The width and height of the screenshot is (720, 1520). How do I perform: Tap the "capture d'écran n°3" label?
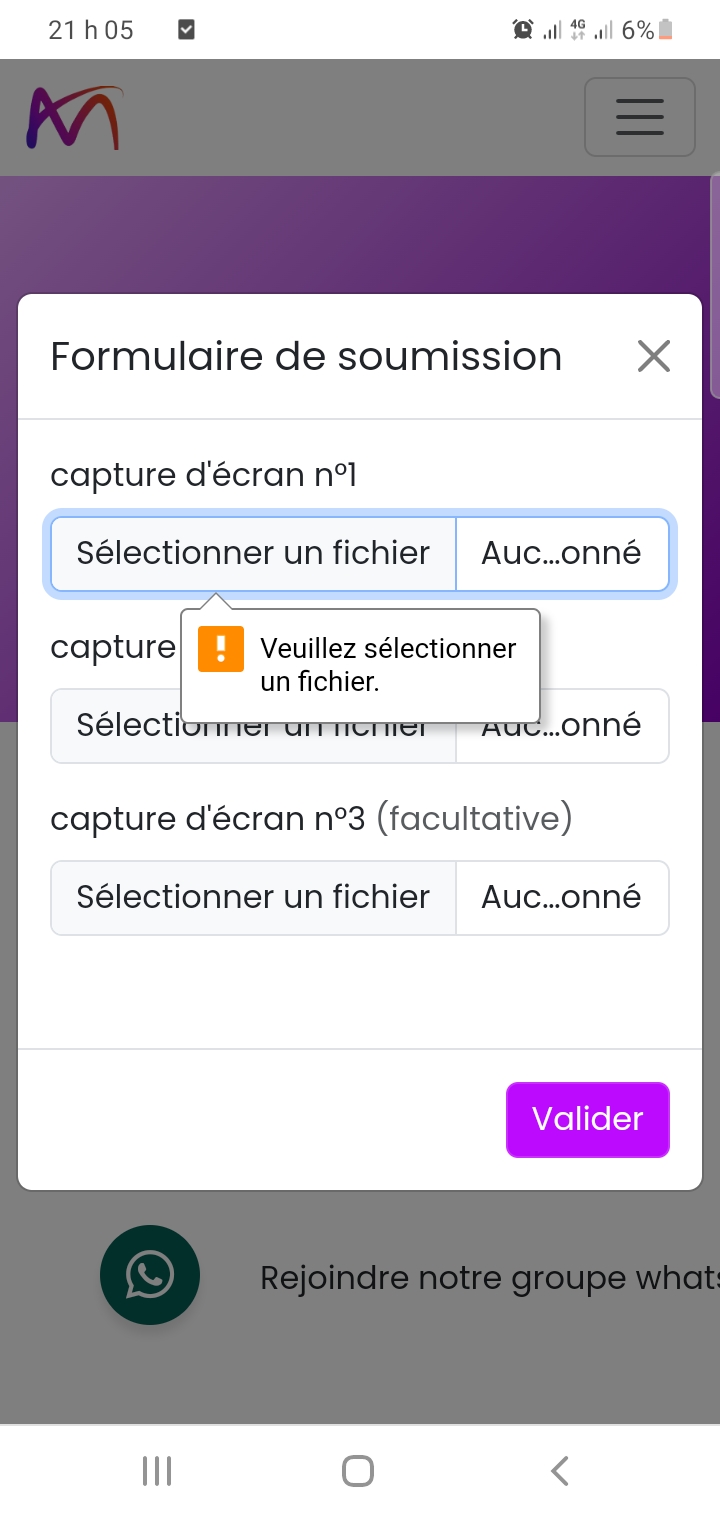208,818
